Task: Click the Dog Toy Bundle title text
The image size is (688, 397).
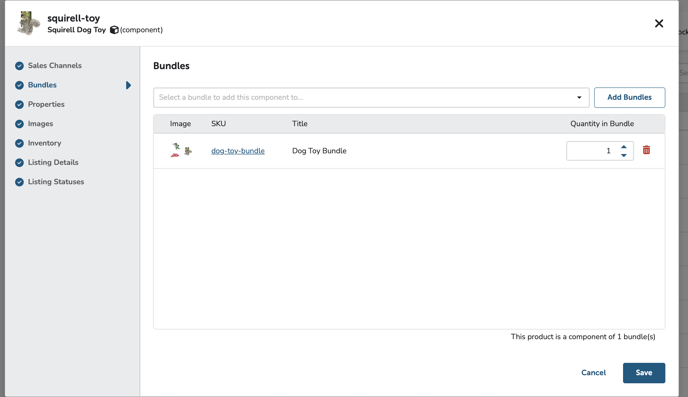Action: 319,150
